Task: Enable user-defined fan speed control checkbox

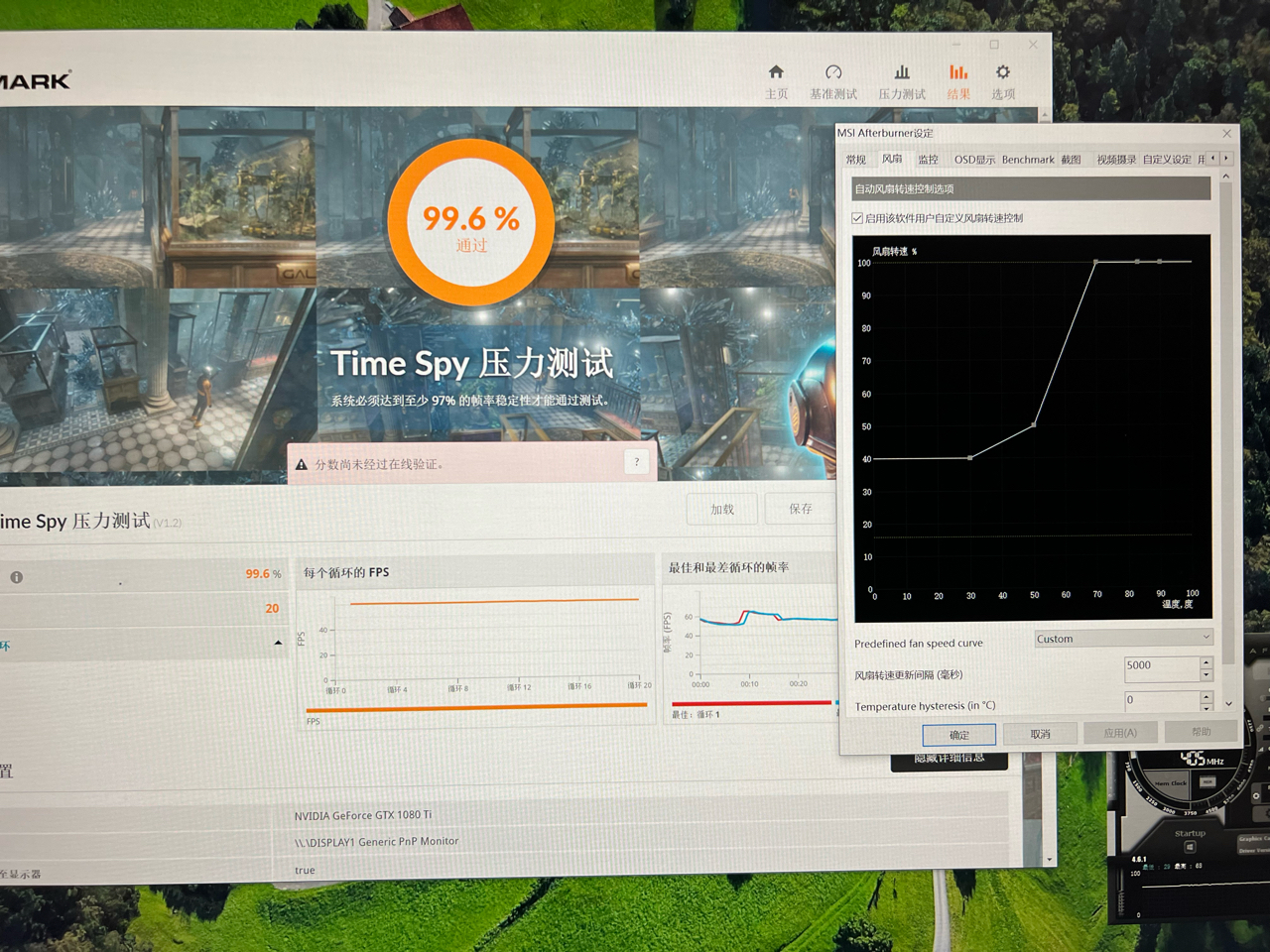Action: pos(857,218)
